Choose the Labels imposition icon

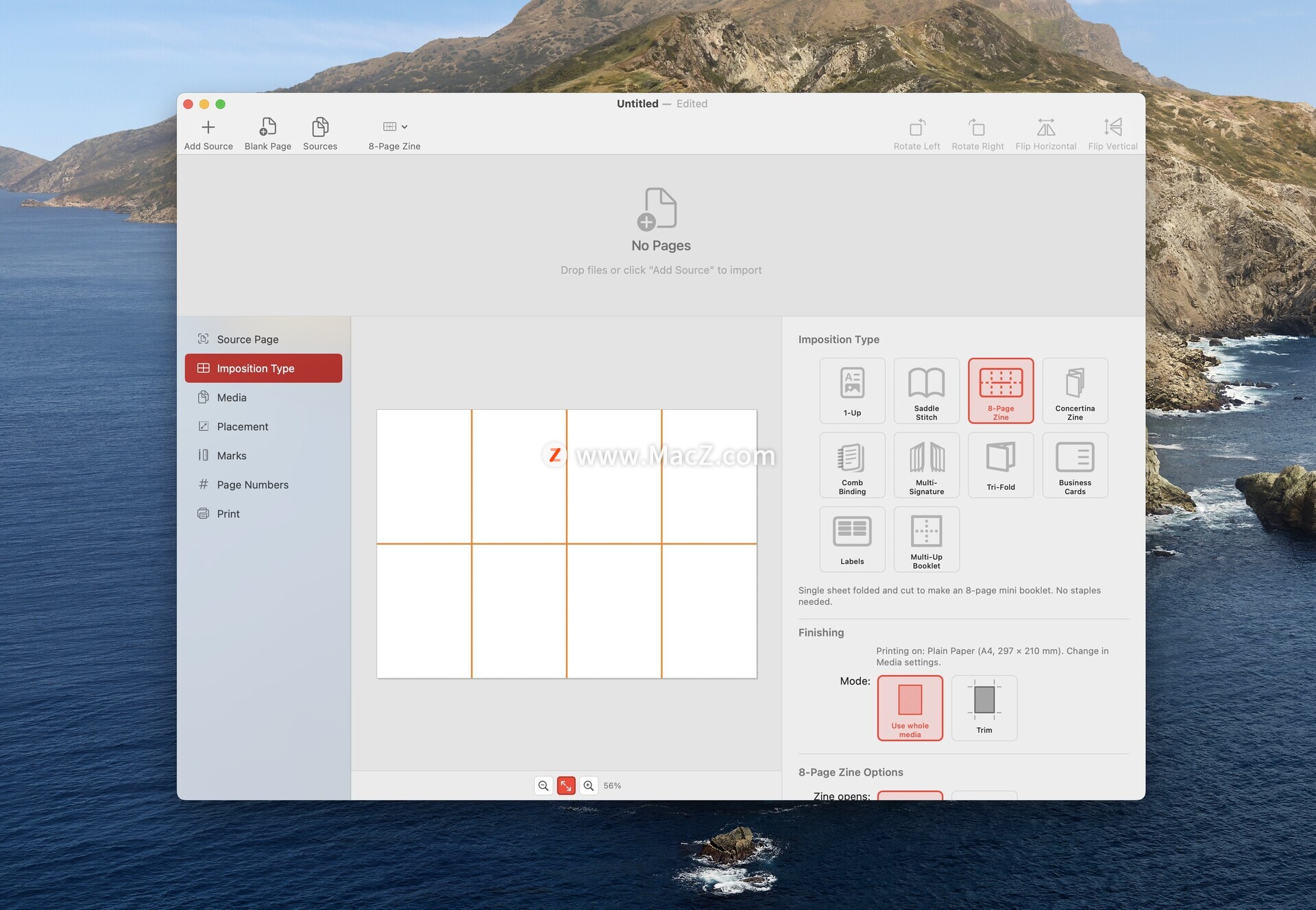(x=852, y=539)
